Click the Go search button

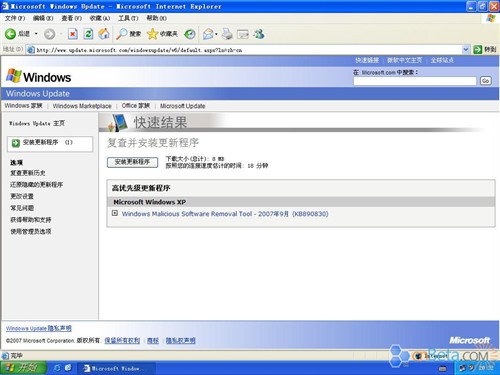coord(486,81)
